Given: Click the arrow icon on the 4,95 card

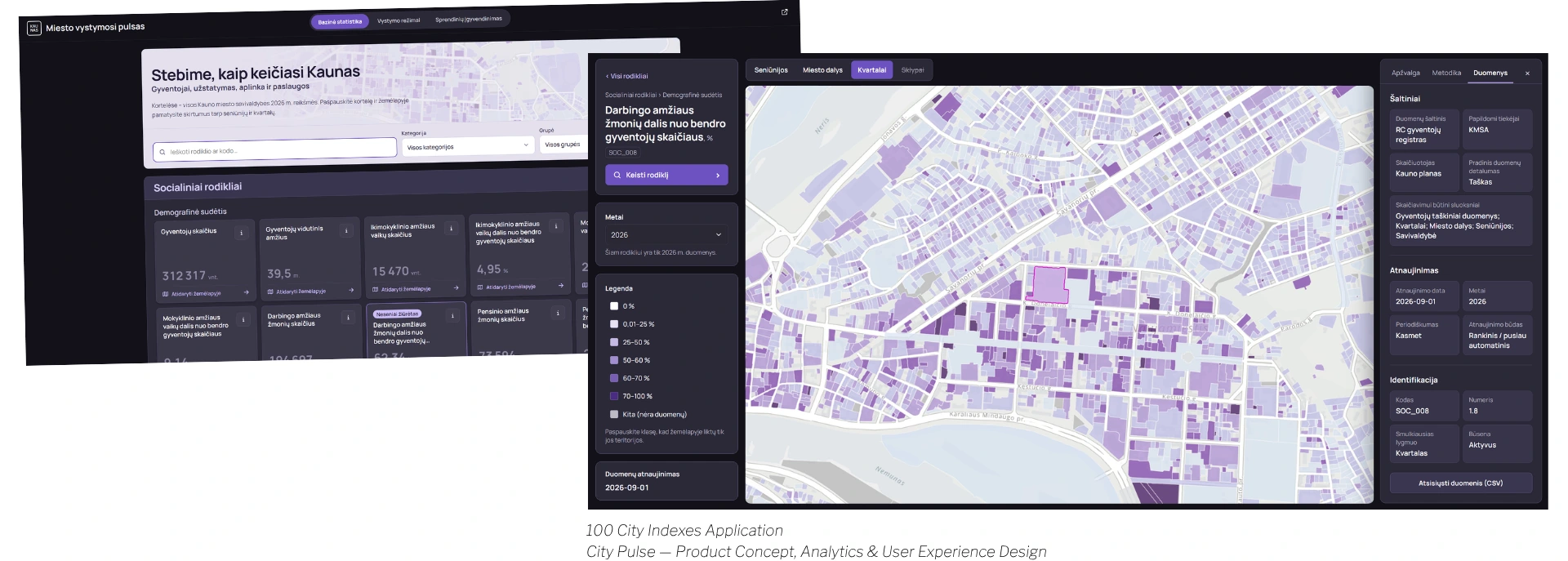Looking at the screenshot, I should point(561,285).
